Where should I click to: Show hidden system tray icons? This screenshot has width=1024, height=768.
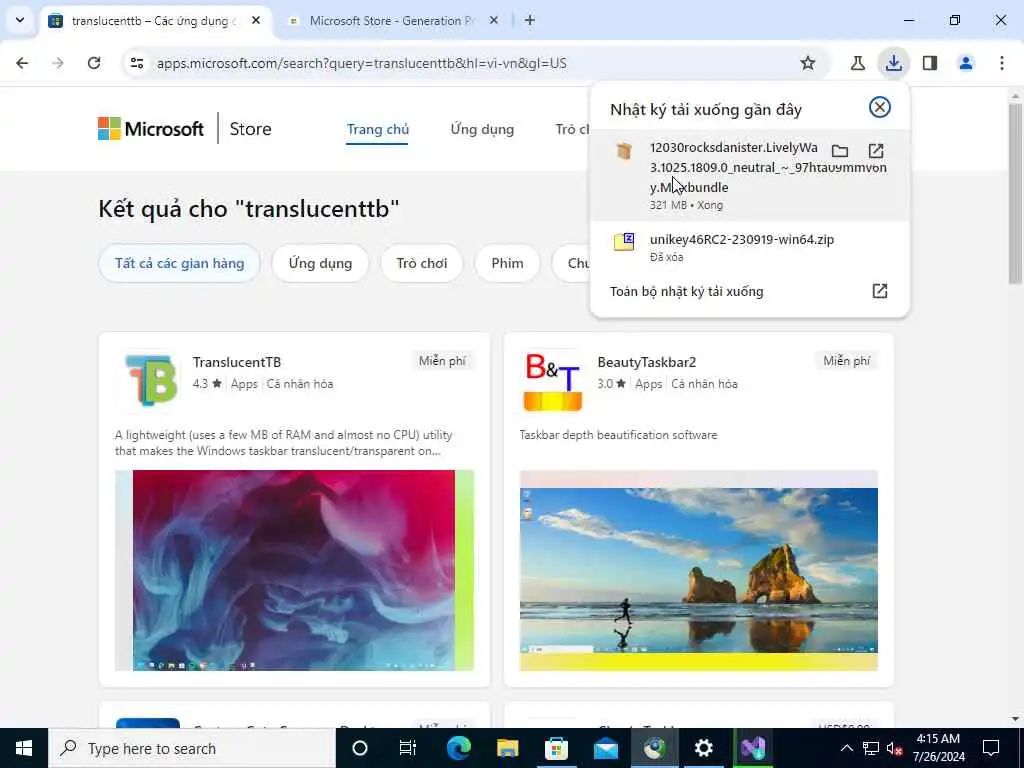point(846,748)
